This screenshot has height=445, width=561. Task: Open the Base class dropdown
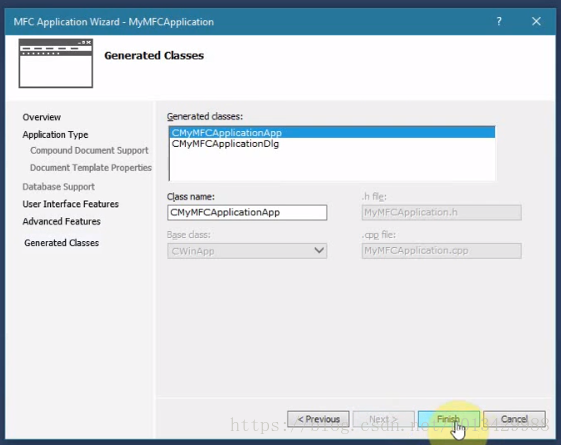click(247, 251)
